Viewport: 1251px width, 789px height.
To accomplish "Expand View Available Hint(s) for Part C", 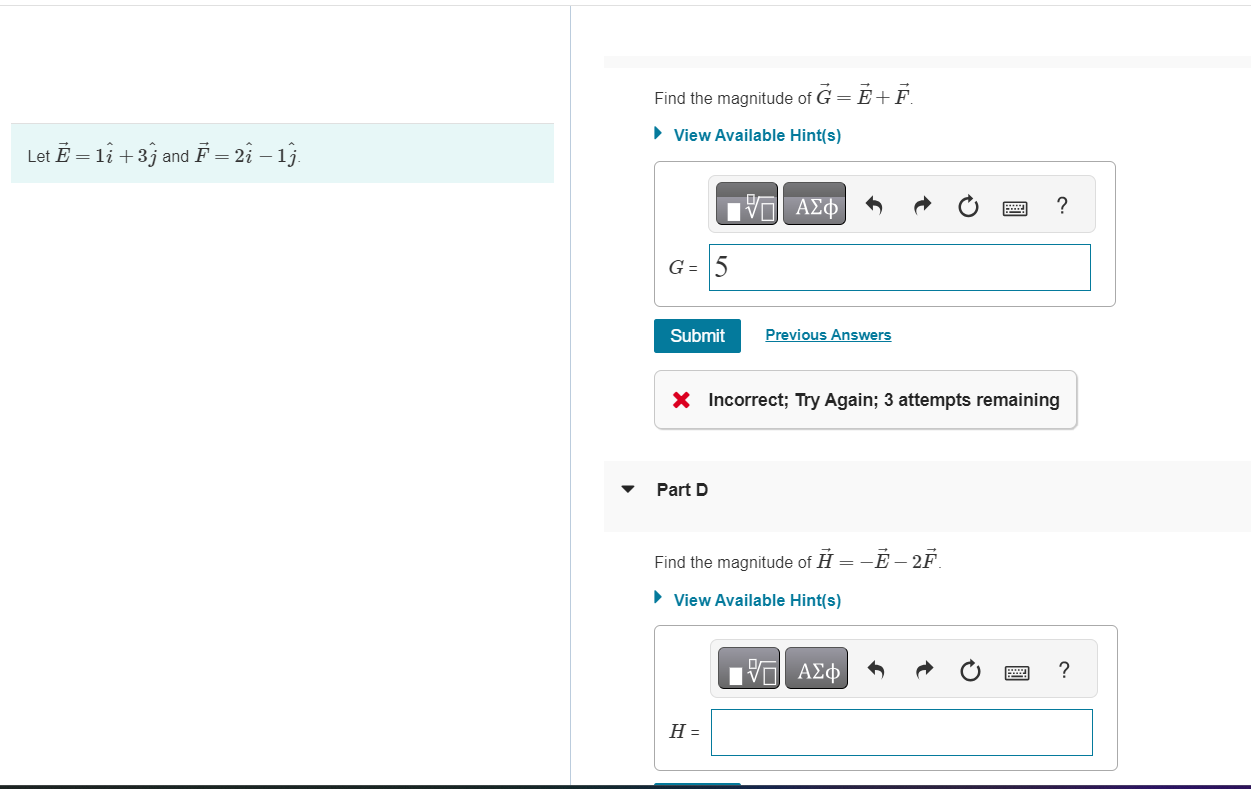I will 757,135.
